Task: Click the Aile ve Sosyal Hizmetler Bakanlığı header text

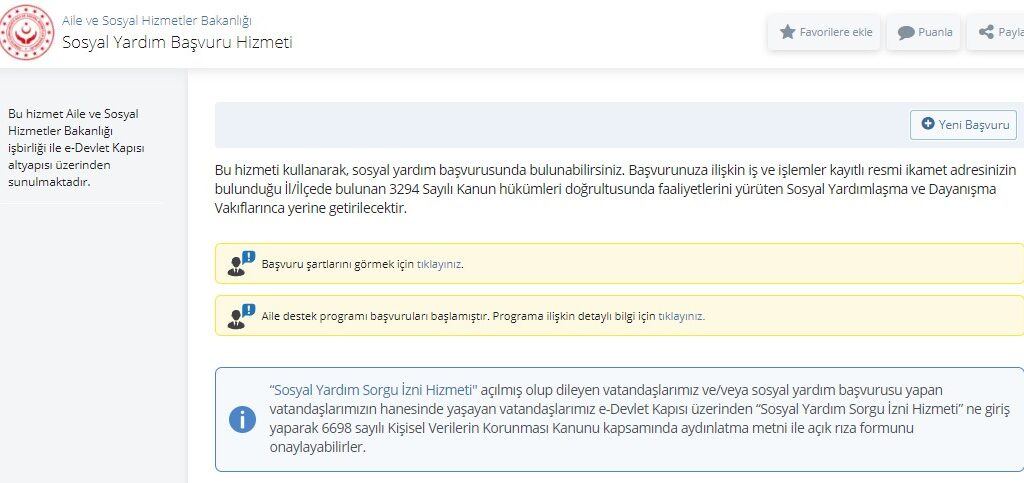Action: pyautogui.click(x=157, y=20)
